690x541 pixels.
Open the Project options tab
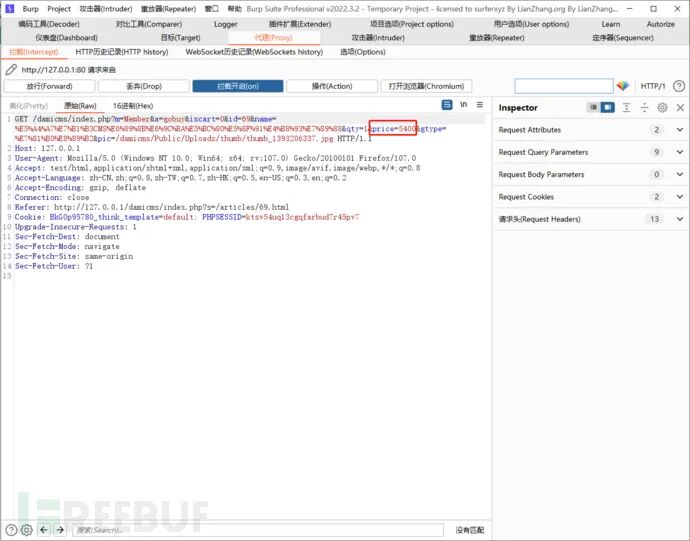tap(411, 24)
